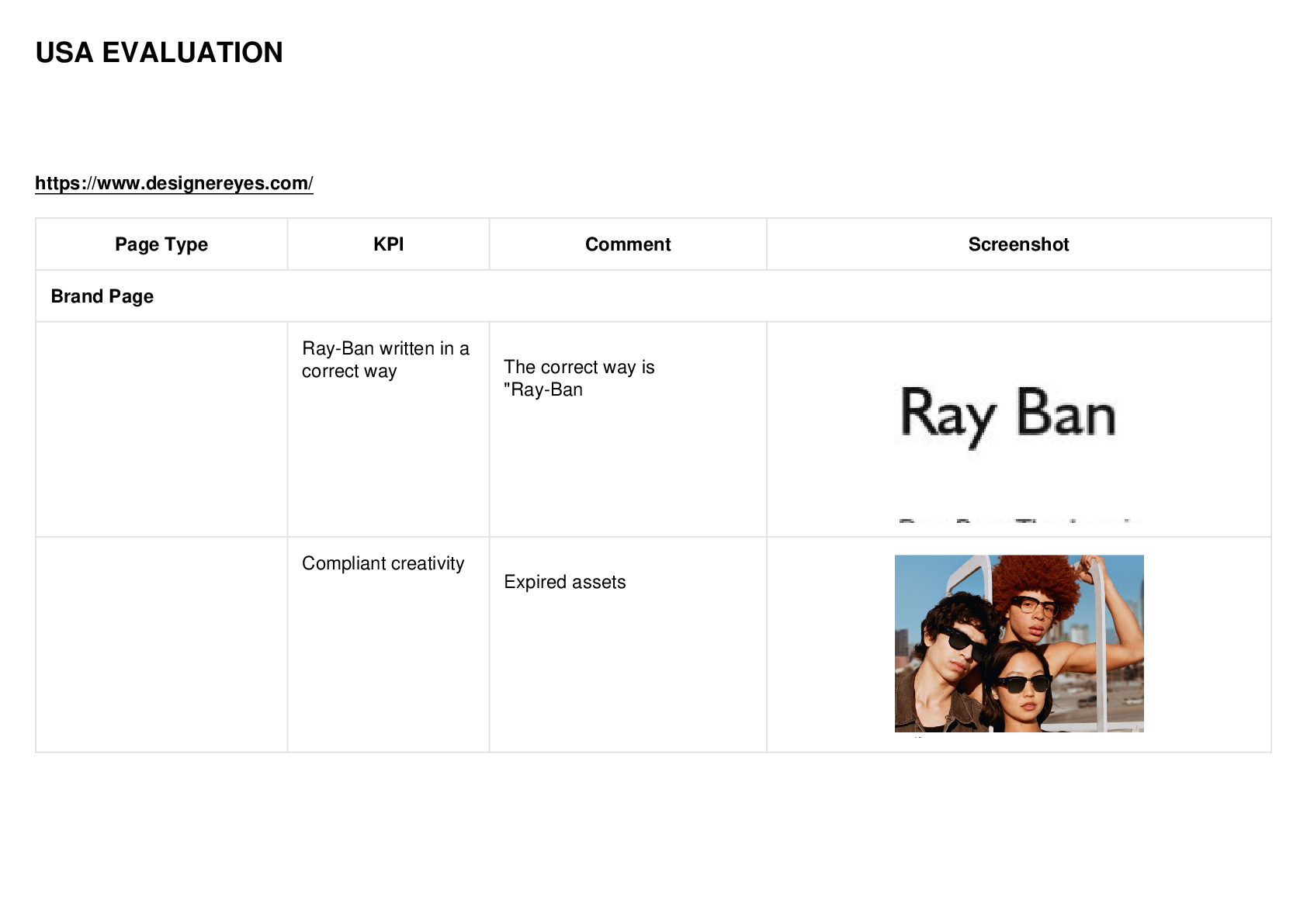Viewport: 1307px width, 924px height.
Task: Click the empty Page Type cell beside Compliant creativity
Action: tap(161, 644)
